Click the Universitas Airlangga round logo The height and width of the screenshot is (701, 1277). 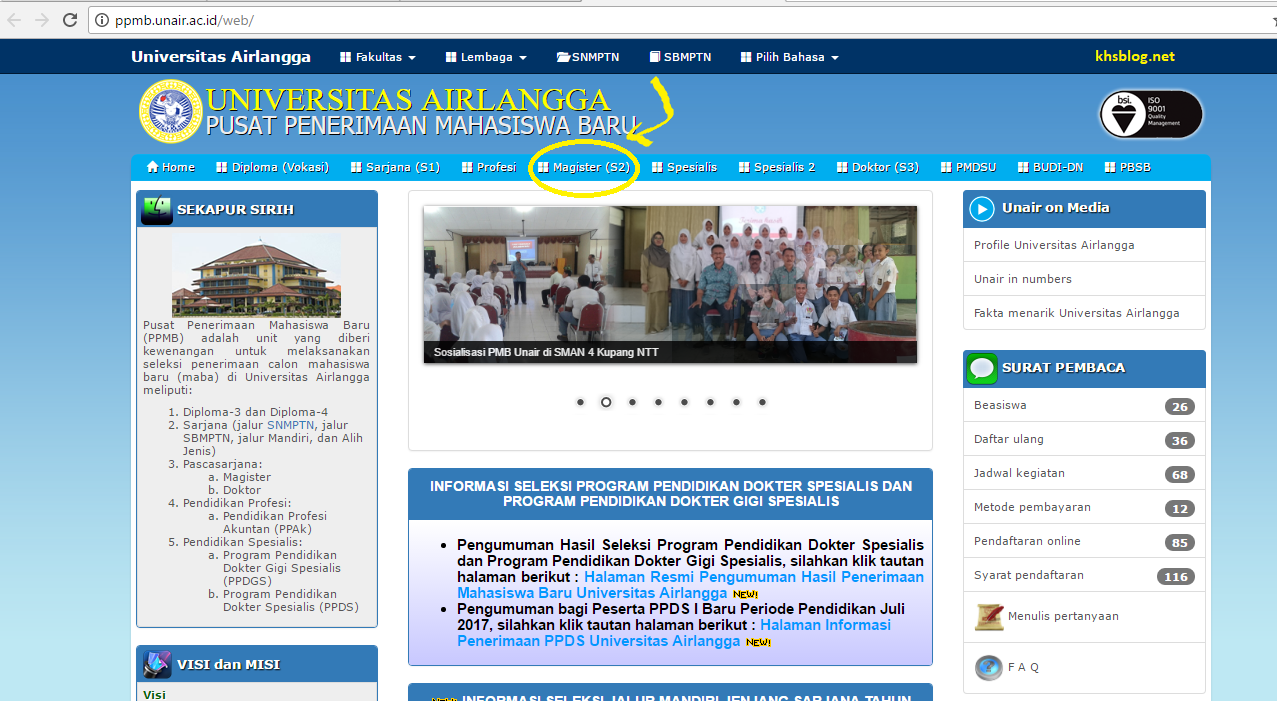point(169,112)
